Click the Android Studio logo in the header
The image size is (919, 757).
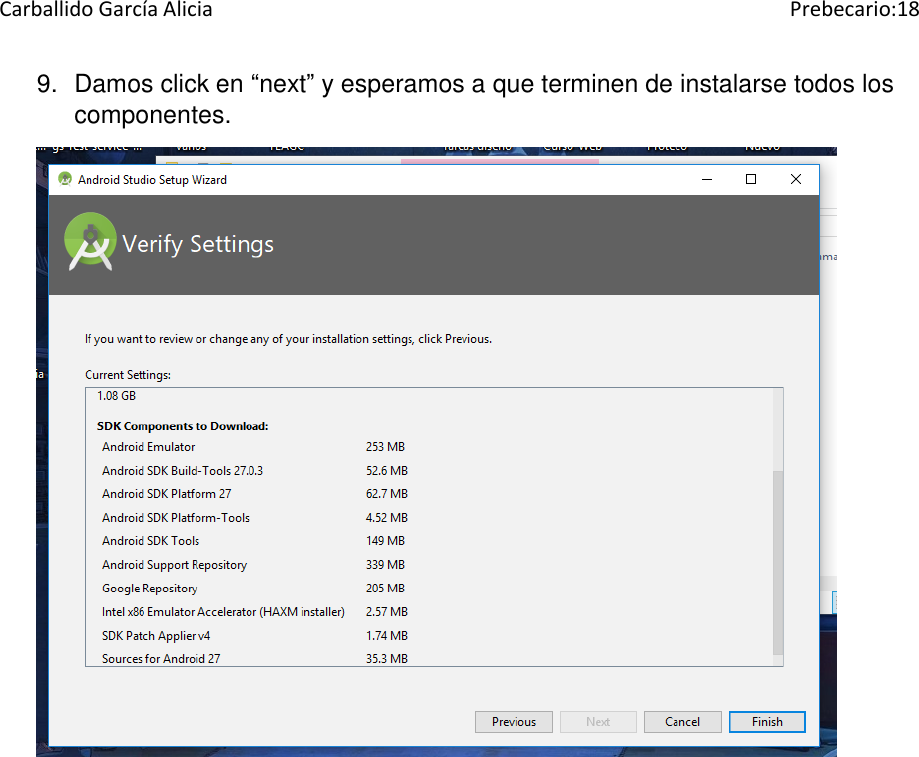[90, 241]
